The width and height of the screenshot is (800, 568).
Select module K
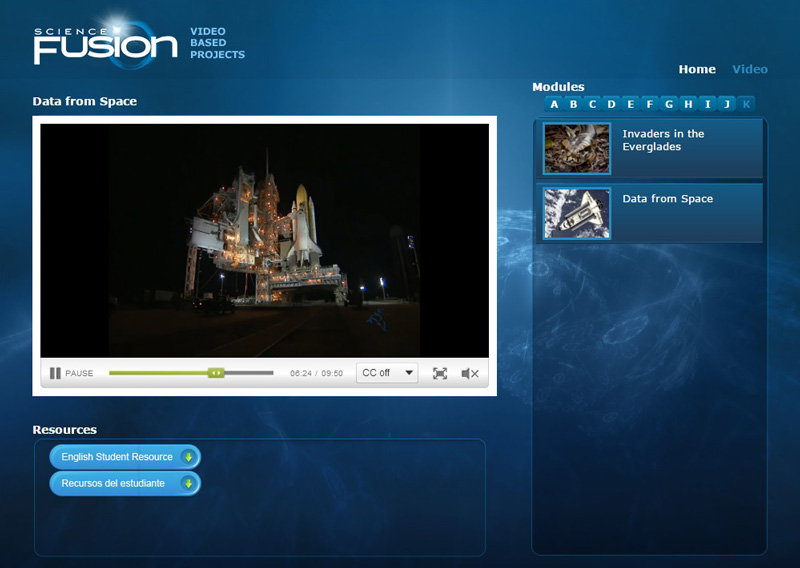pos(746,104)
